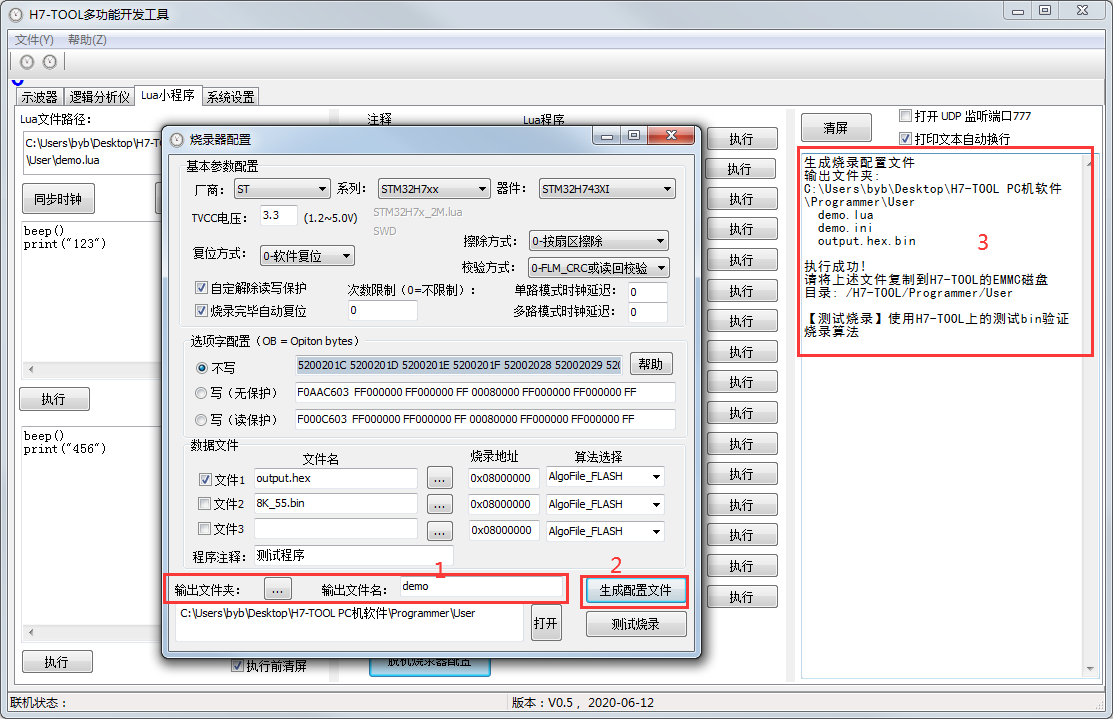The image size is (1113, 719).
Task: Click the 帮助 button in the option bytes section
Action: point(651,364)
